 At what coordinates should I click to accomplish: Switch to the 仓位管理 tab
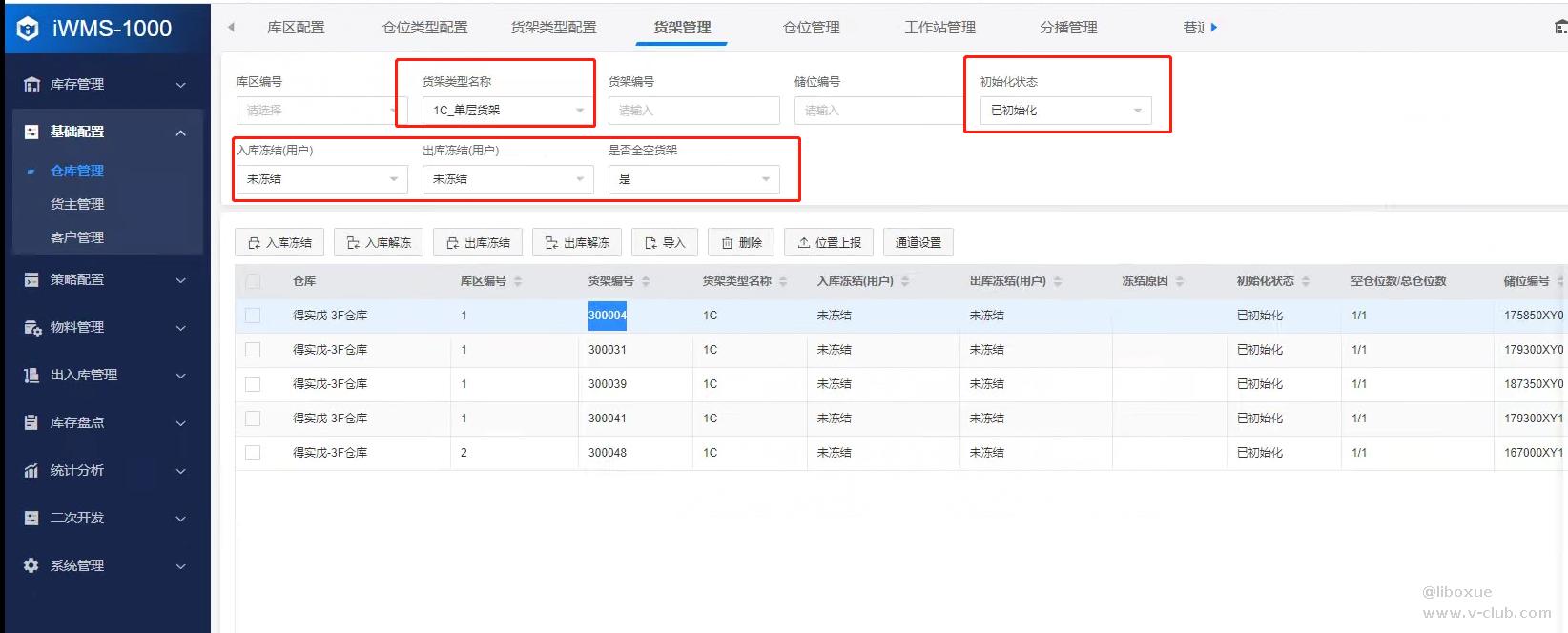click(x=811, y=28)
